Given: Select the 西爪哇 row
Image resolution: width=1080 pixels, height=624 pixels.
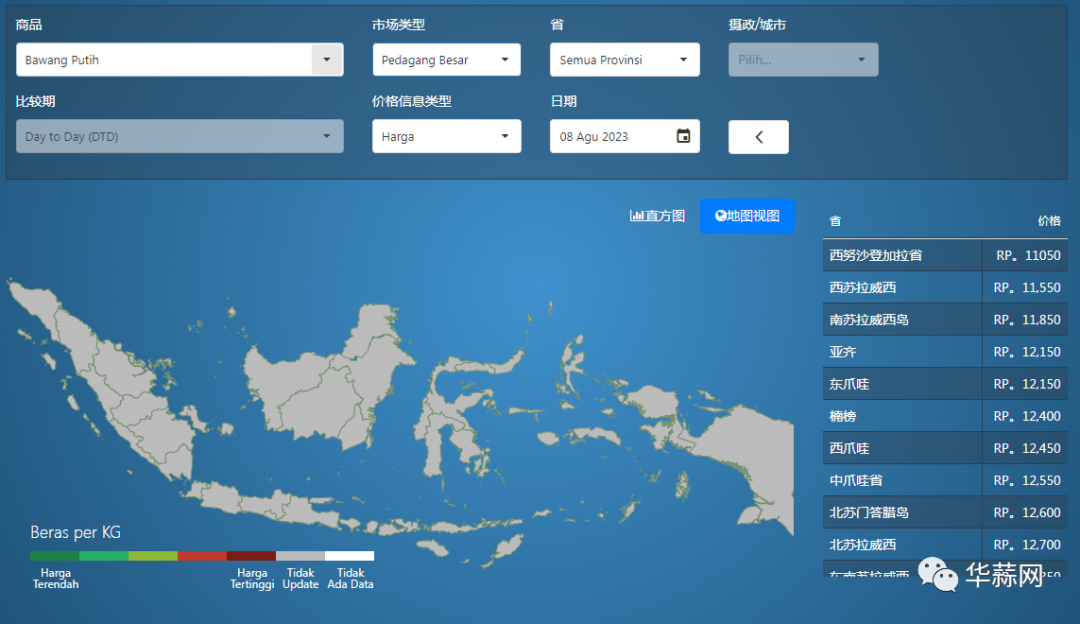Looking at the screenshot, I should coord(945,448).
